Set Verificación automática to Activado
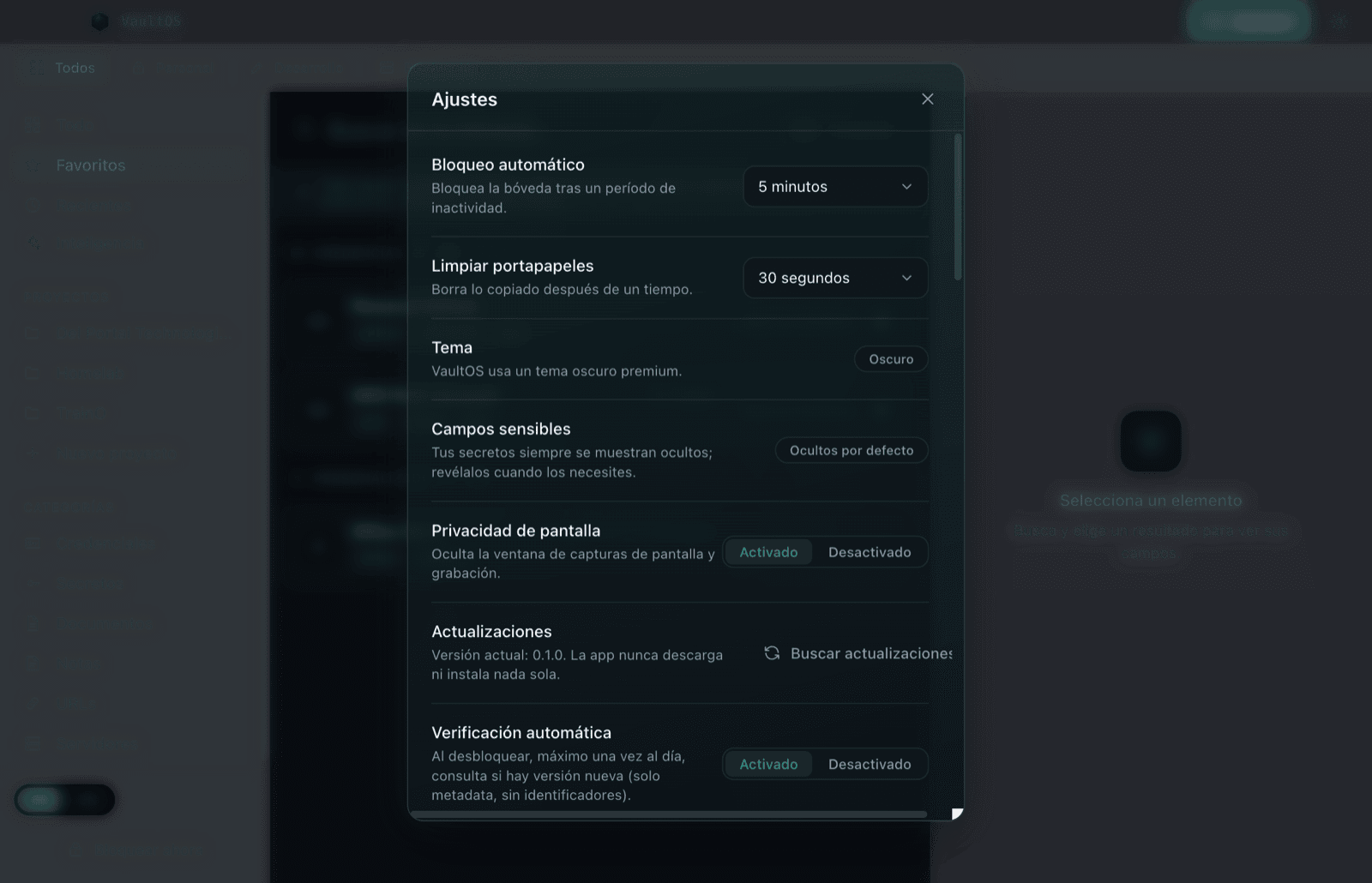1372x883 pixels. pos(768,764)
